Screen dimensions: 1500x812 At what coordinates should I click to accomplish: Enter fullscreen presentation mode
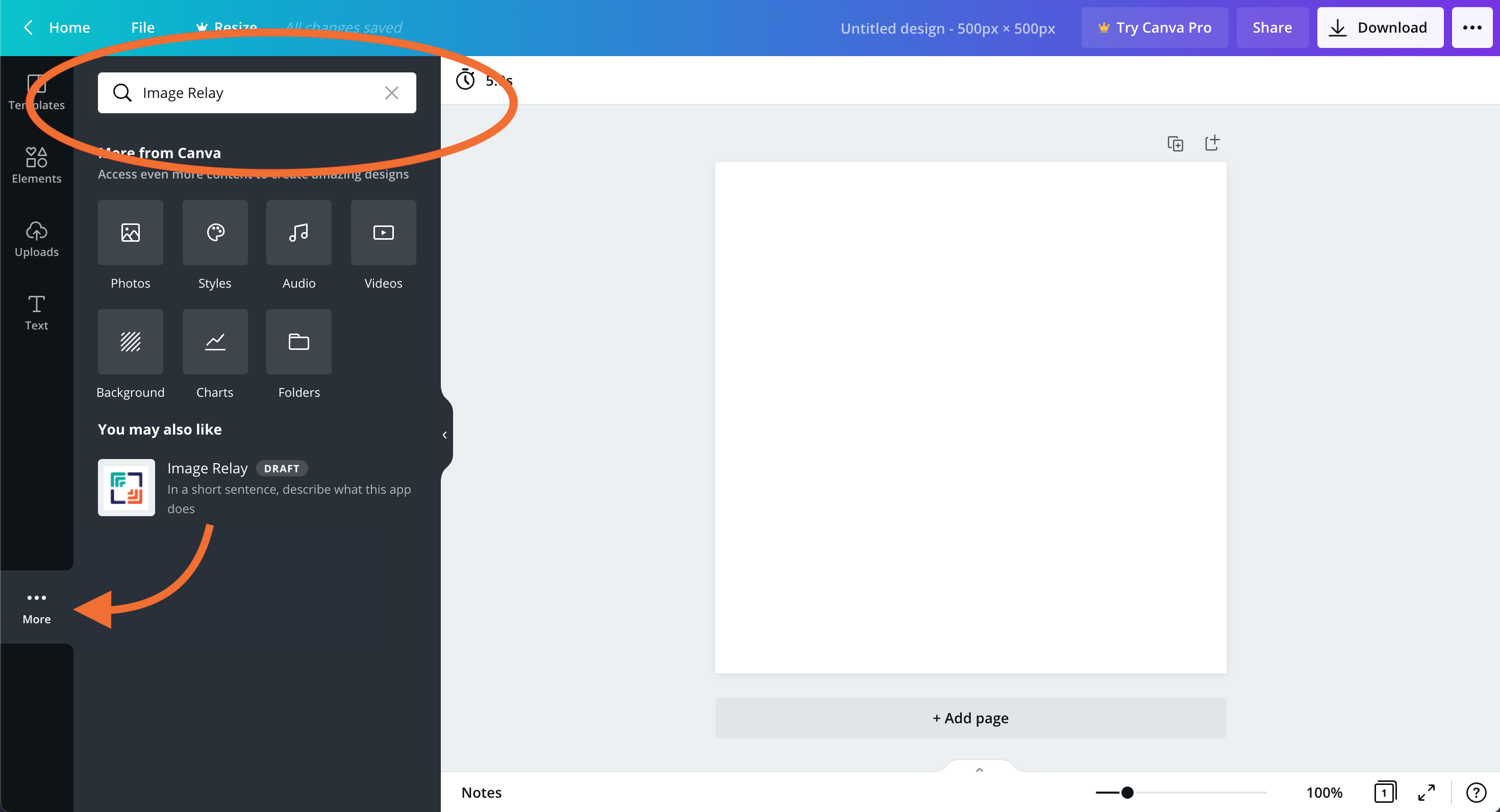pos(1426,792)
